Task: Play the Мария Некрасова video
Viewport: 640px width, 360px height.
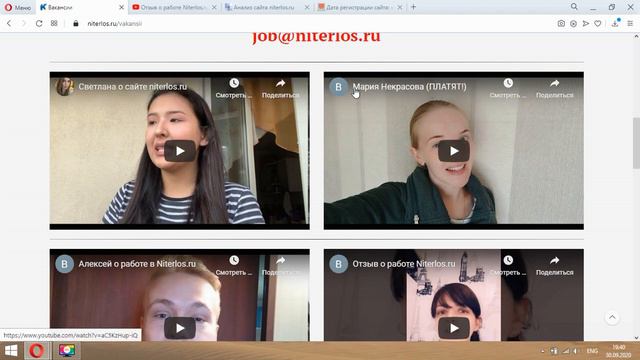Action: click(x=454, y=151)
